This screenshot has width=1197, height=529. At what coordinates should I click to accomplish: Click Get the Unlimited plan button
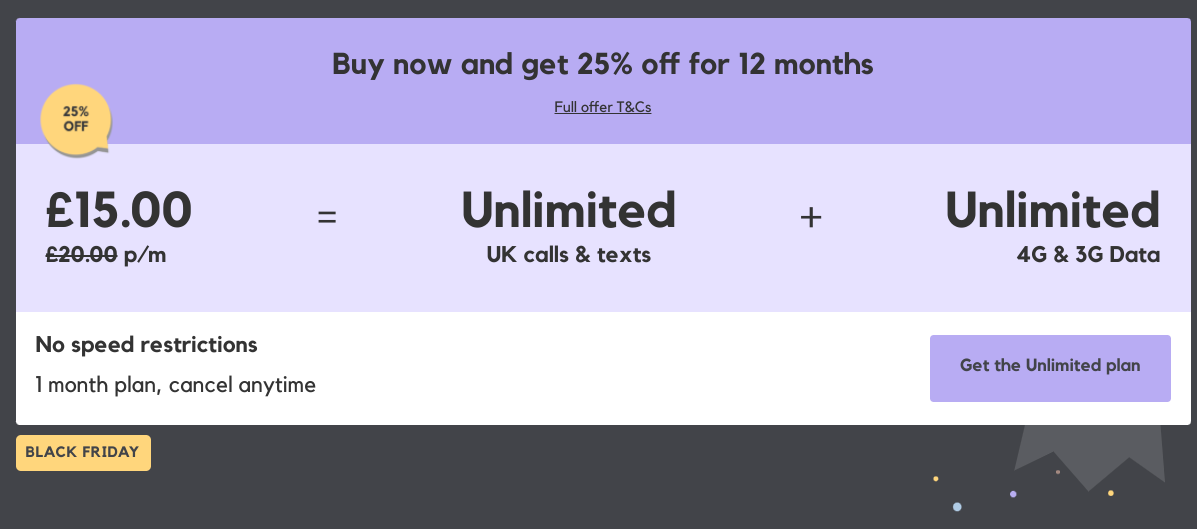pos(1050,368)
